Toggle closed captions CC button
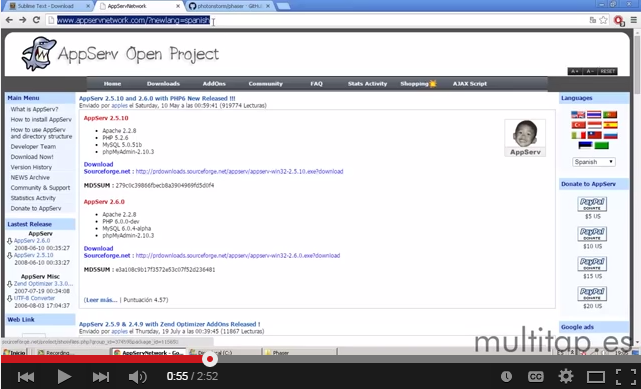The height and width of the screenshot is (389, 641). (x=536, y=376)
